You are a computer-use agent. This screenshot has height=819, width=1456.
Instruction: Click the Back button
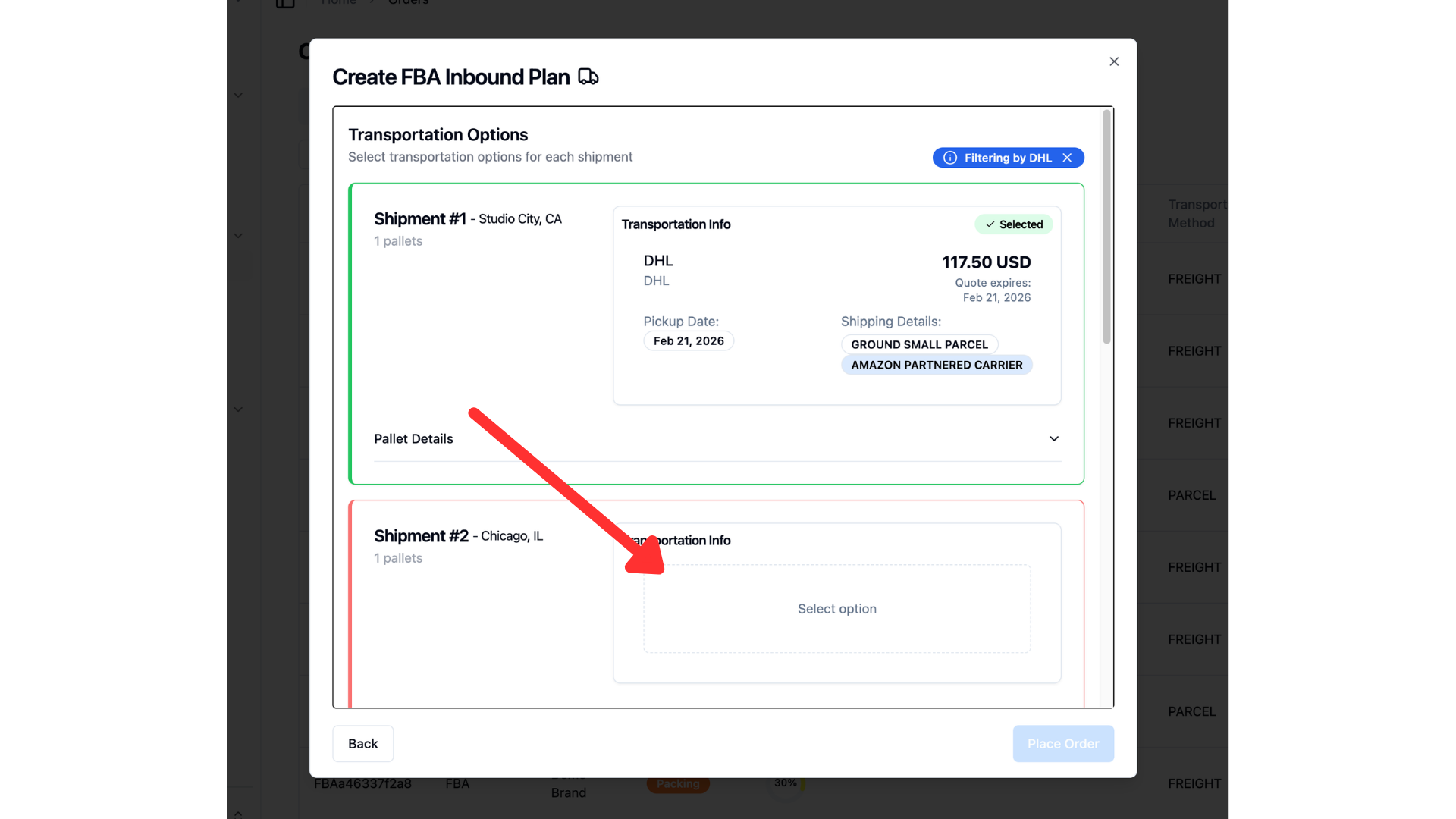(362, 743)
